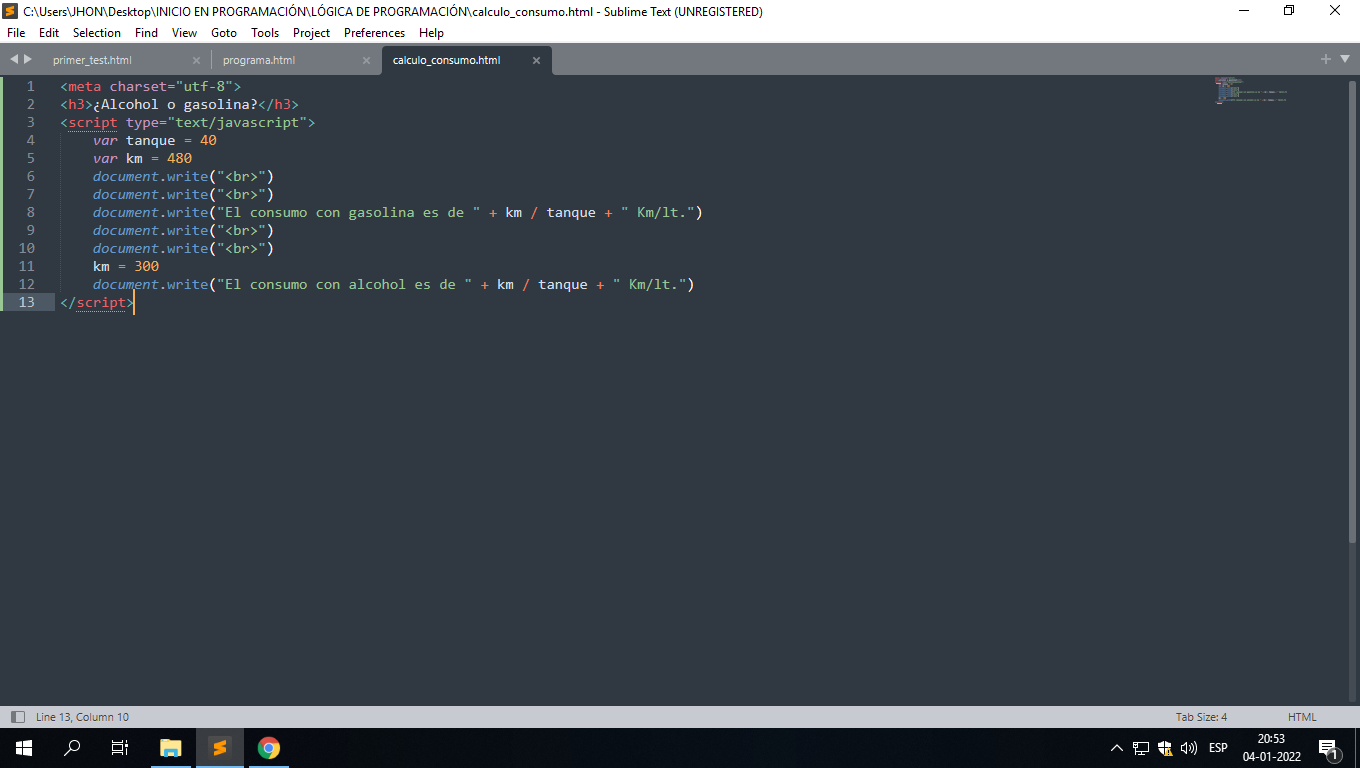The image size is (1360, 768).
Task: Toggle the side bar icon in status bar
Action: tap(17, 717)
